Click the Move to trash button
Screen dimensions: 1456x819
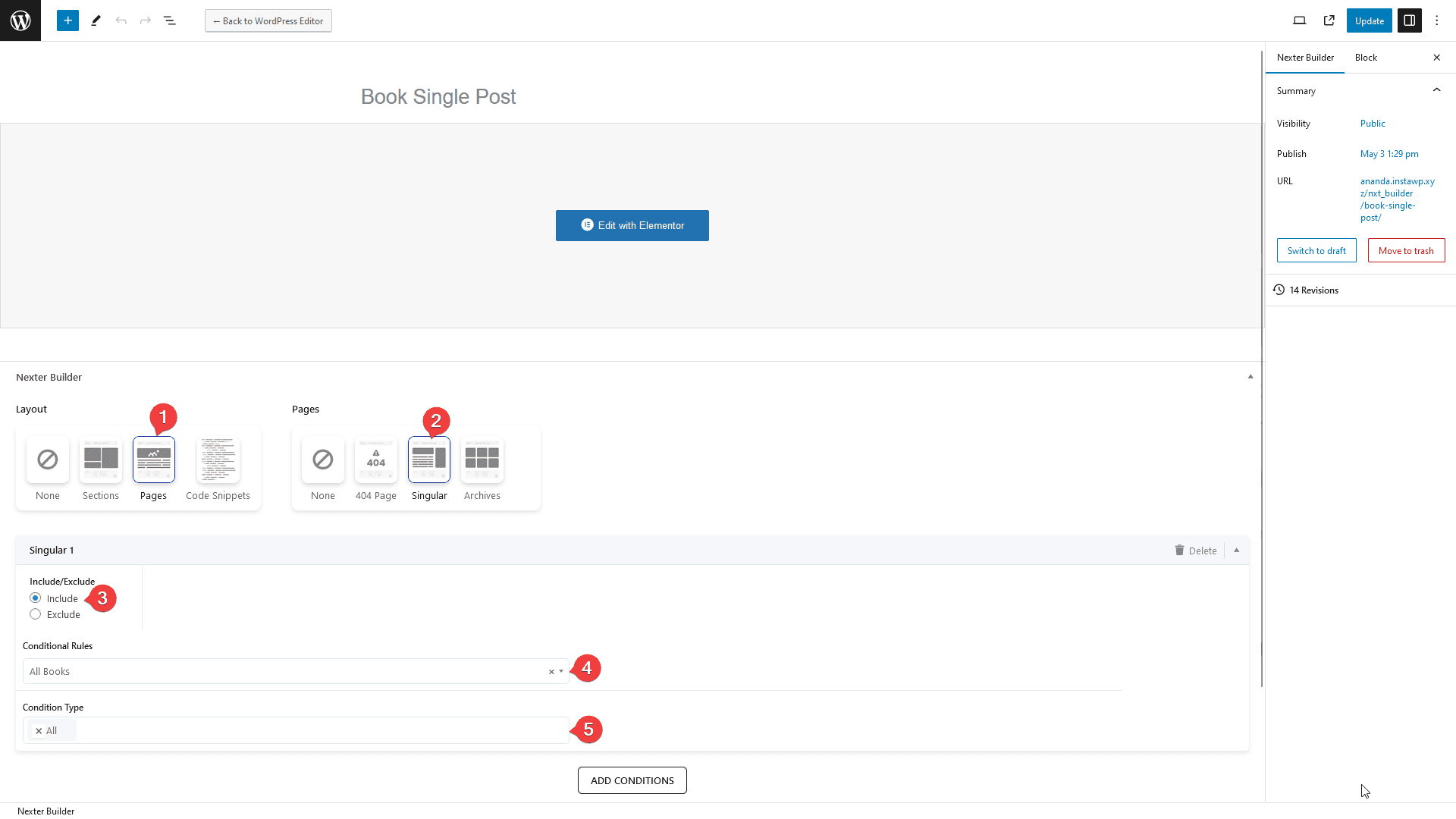pos(1405,250)
